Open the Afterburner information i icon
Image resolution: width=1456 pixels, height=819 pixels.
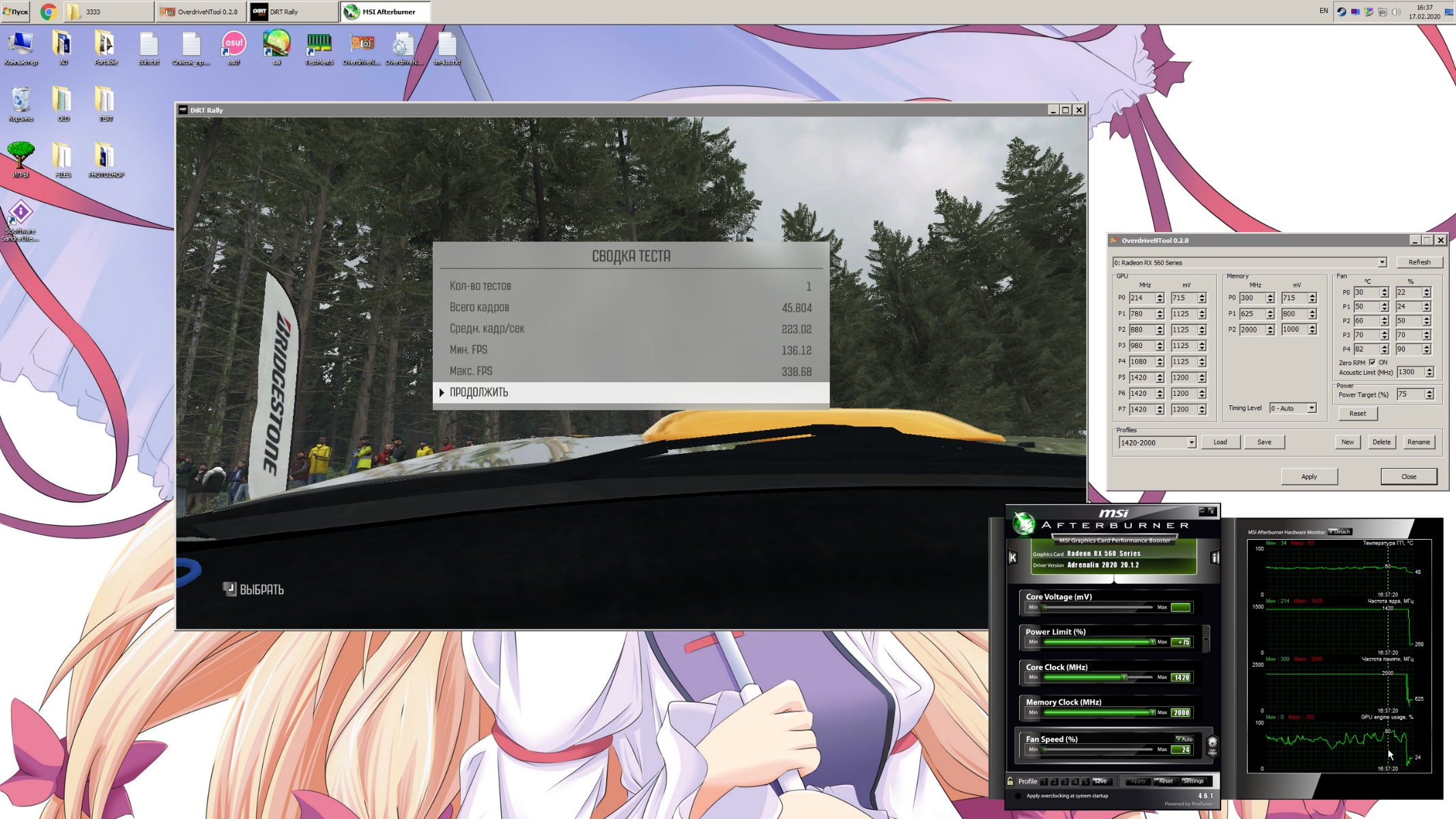click(1214, 558)
